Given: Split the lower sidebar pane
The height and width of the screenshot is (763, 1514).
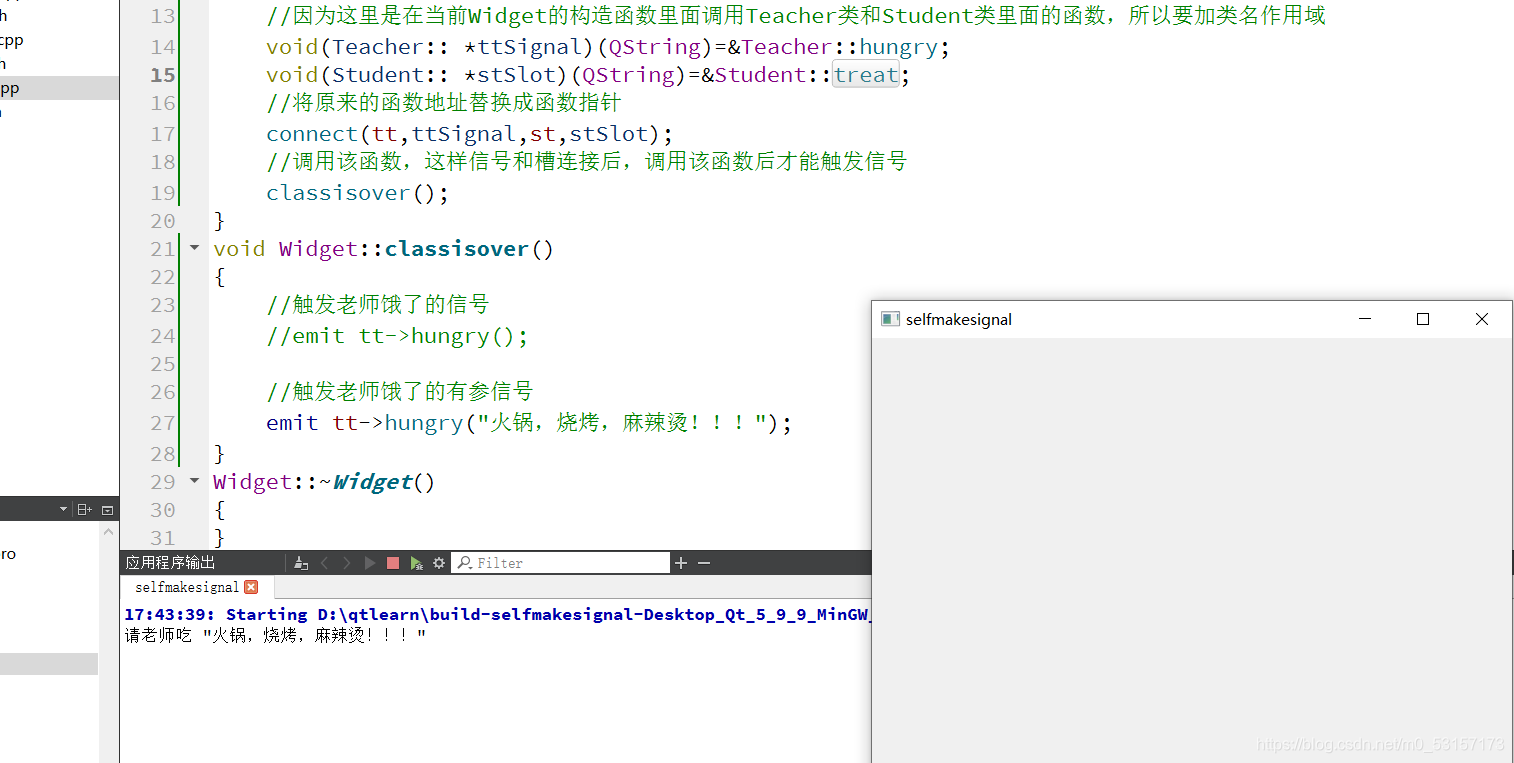Looking at the screenshot, I should pos(84,509).
